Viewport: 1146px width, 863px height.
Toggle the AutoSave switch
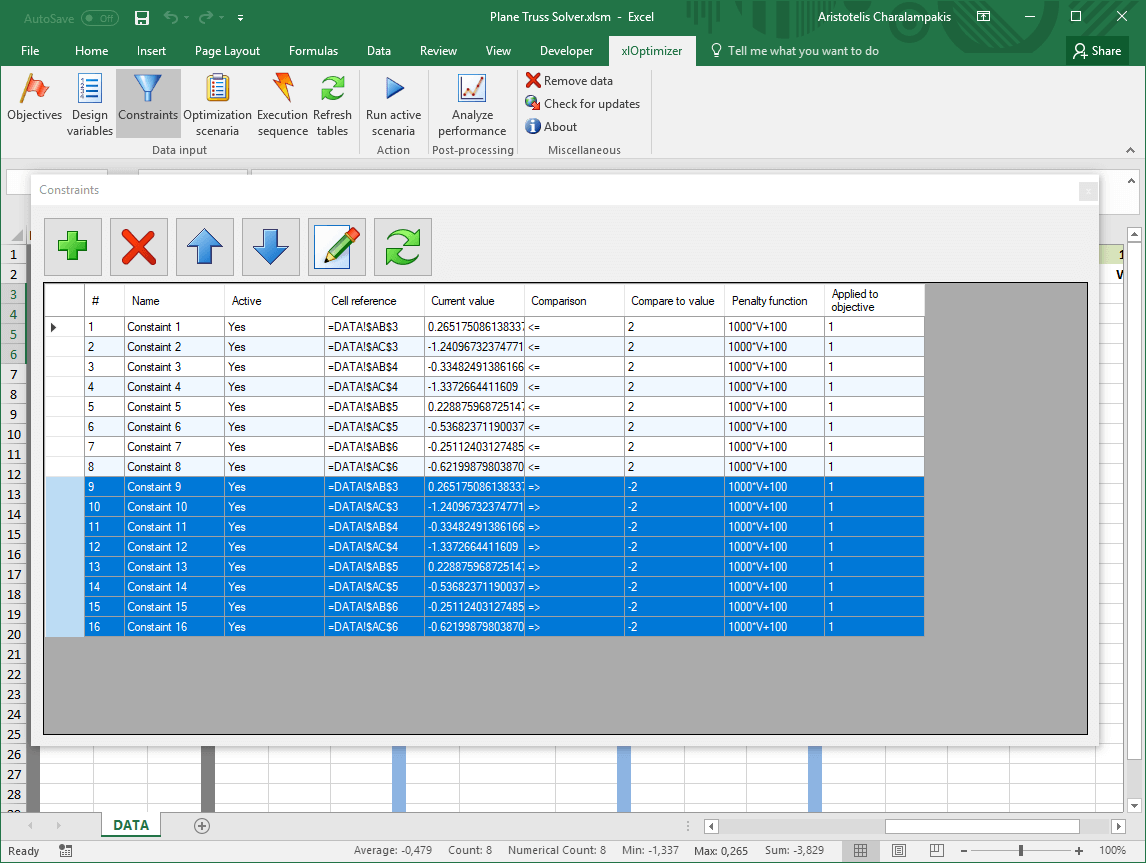tap(99, 18)
